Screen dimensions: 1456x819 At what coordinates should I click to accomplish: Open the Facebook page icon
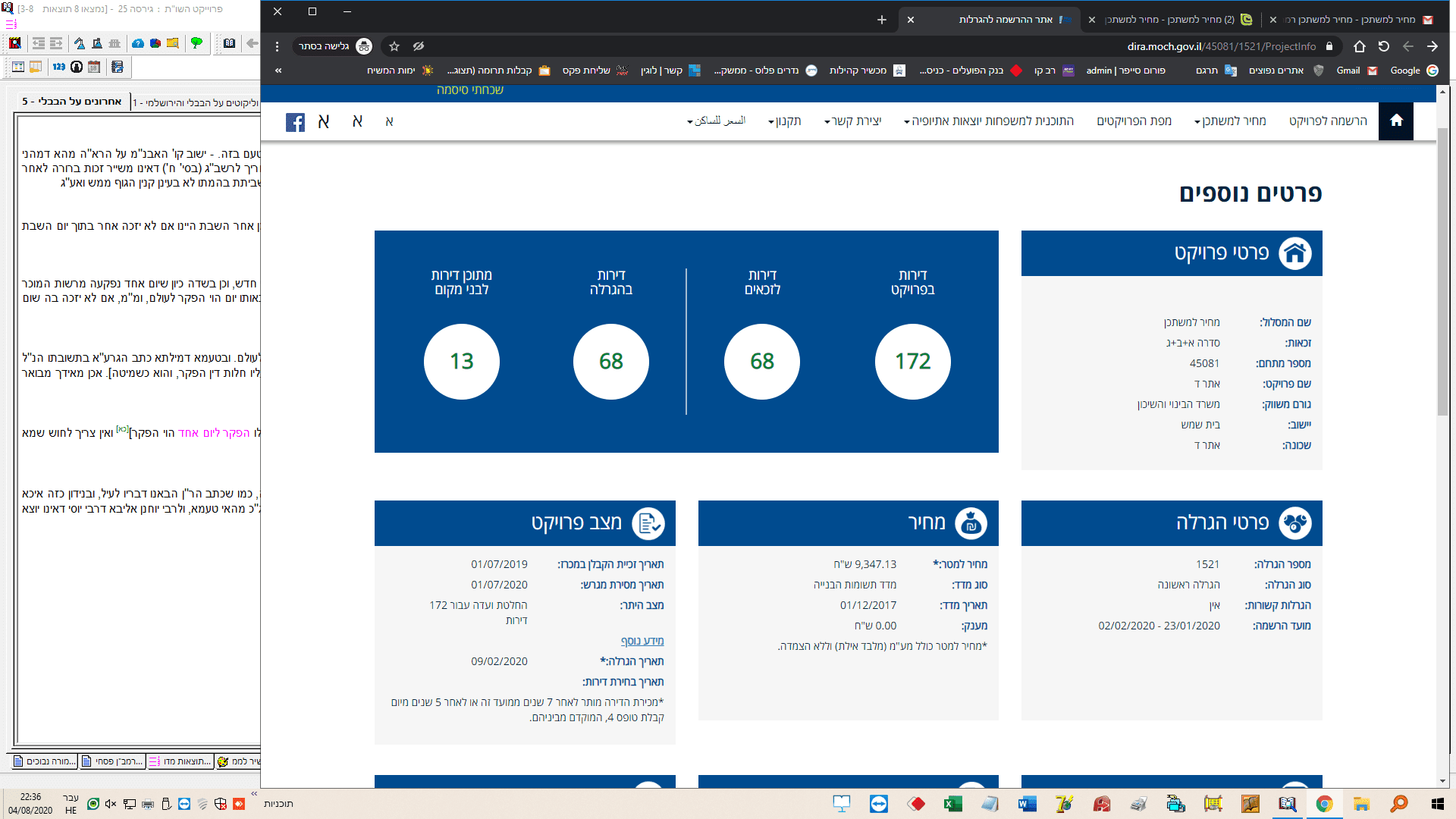[x=295, y=122]
